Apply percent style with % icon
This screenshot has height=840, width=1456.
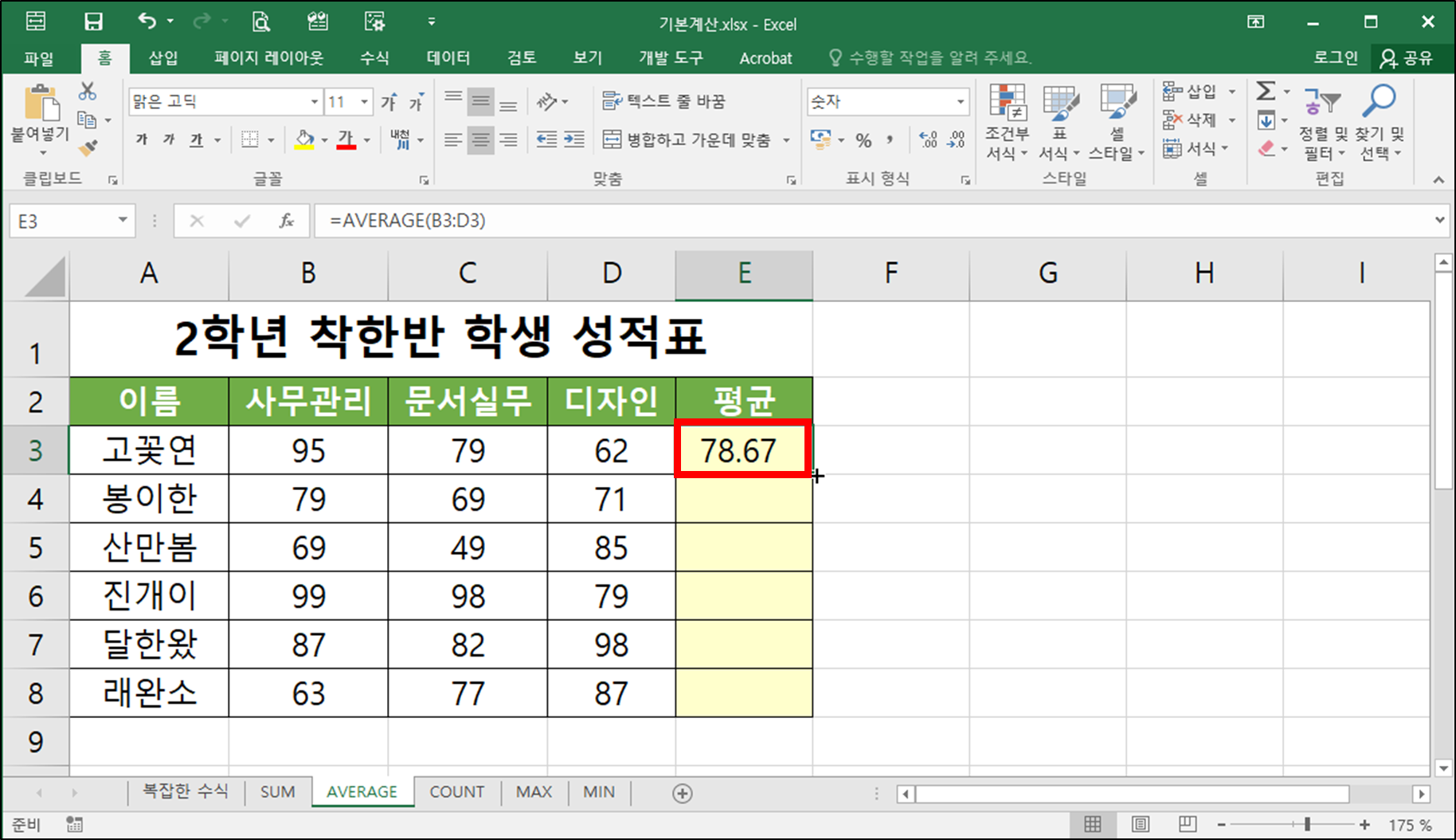863,139
